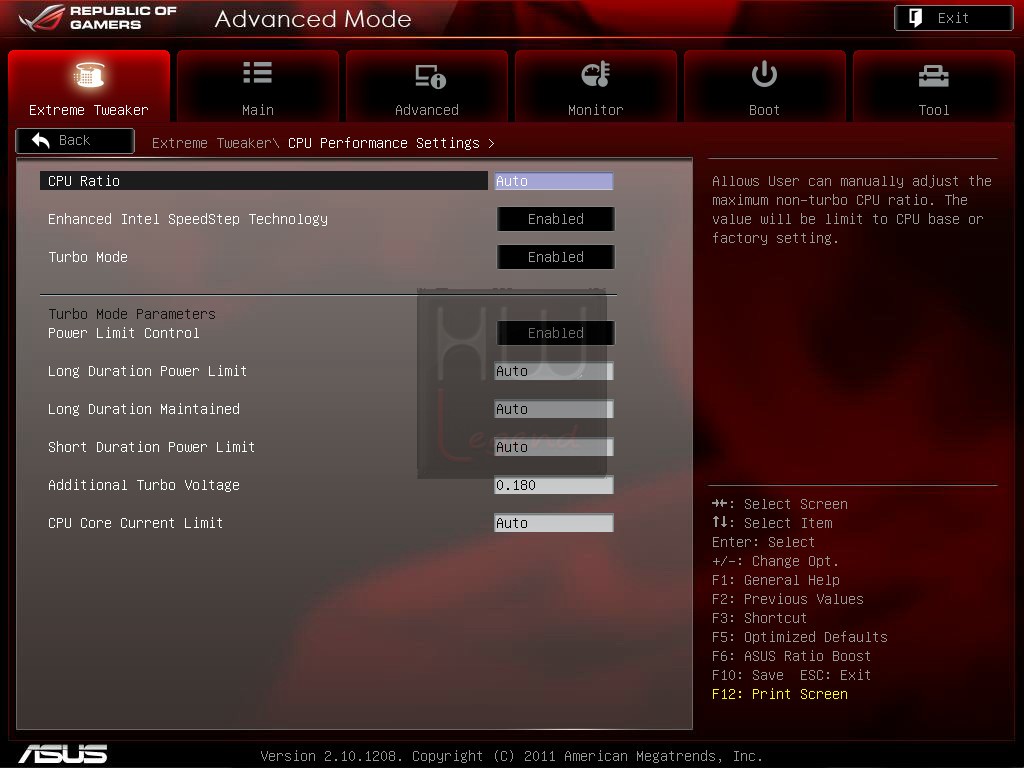Click the Additional Turbo Voltage label
This screenshot has width=1024, height=768.
point(144,485)
